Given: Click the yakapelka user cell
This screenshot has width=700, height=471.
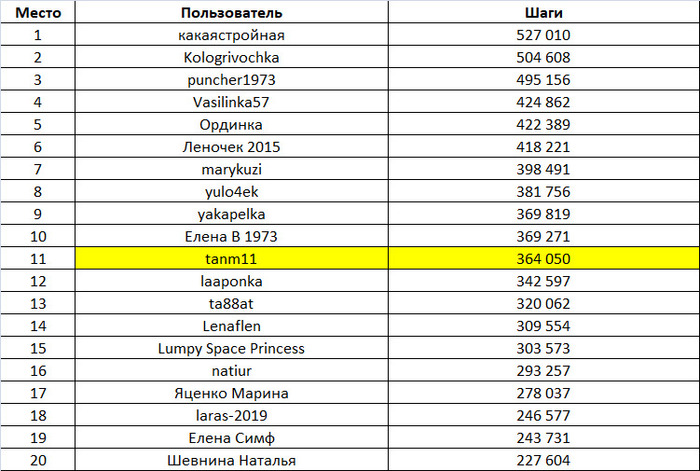Looking at the screenshot, I should pos(231,214).
